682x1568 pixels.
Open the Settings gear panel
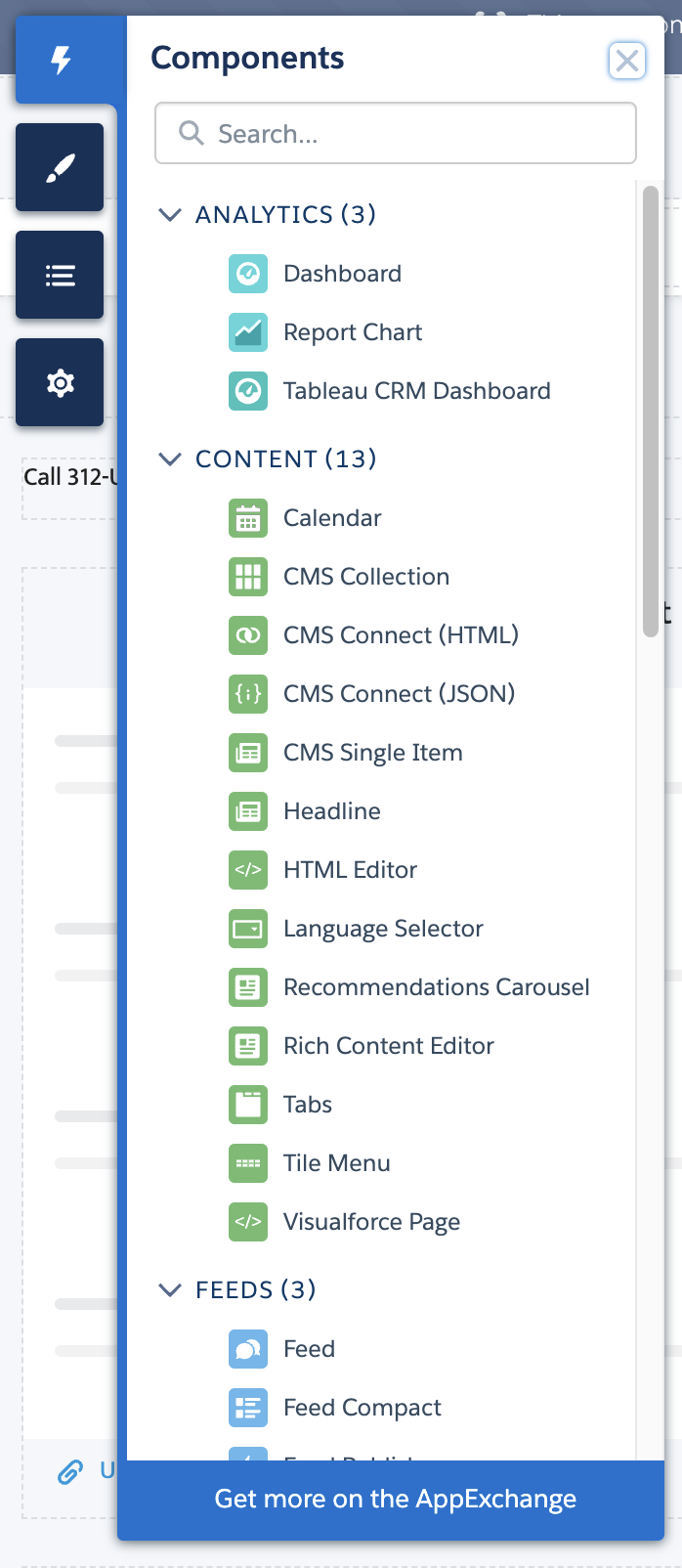(x=60, y=382)
